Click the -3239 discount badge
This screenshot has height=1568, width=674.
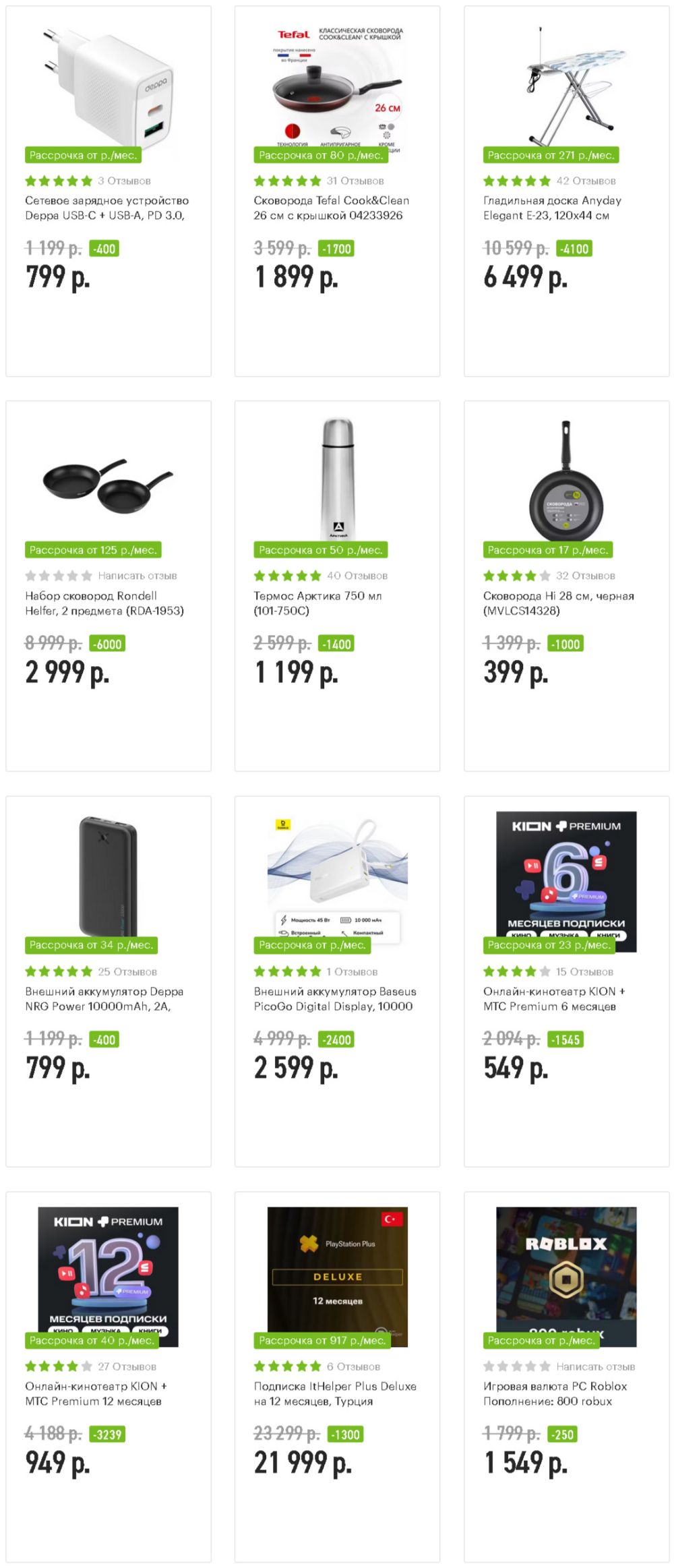point(108,1434)
